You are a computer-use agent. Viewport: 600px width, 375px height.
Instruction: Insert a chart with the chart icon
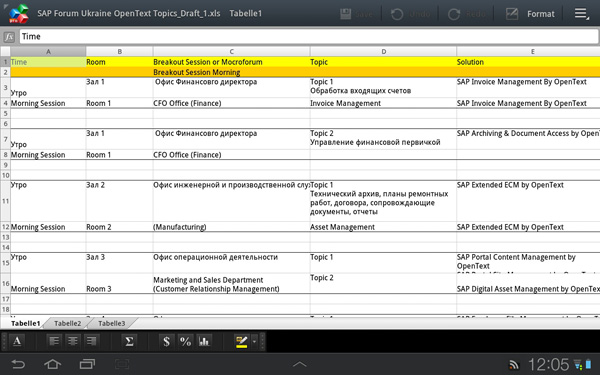click(x=204, y=341)
